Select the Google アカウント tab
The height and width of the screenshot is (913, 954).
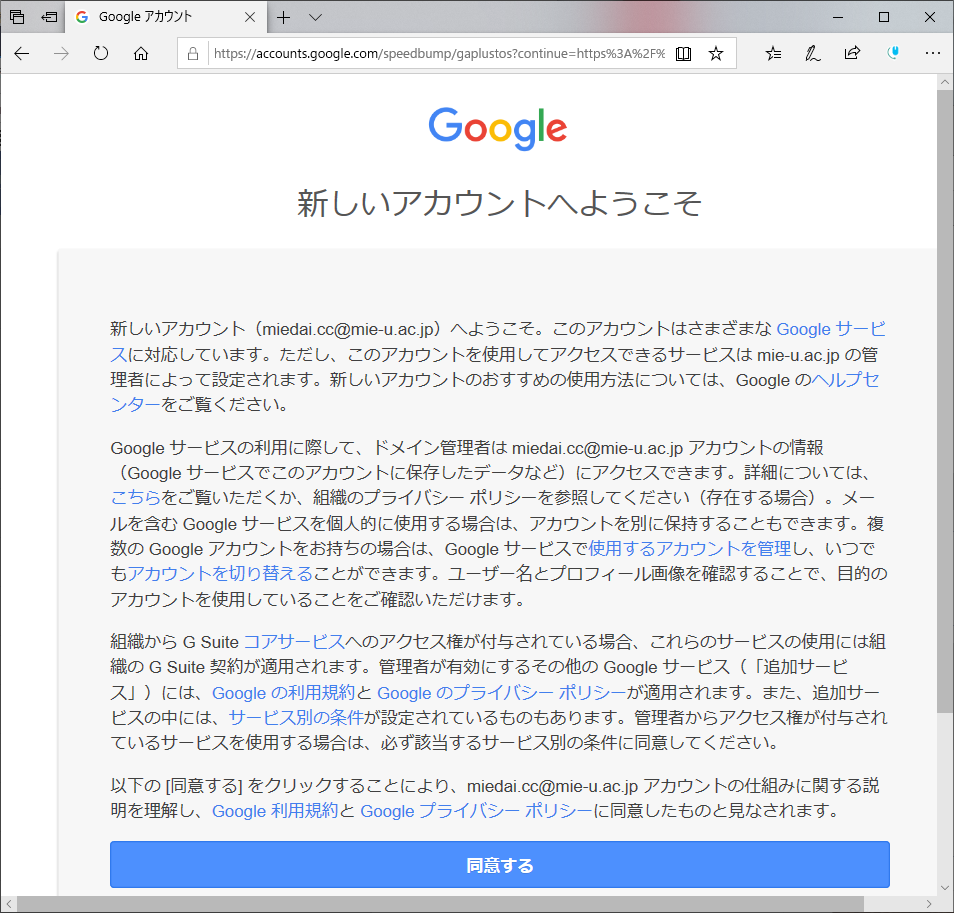coord(164,17)
